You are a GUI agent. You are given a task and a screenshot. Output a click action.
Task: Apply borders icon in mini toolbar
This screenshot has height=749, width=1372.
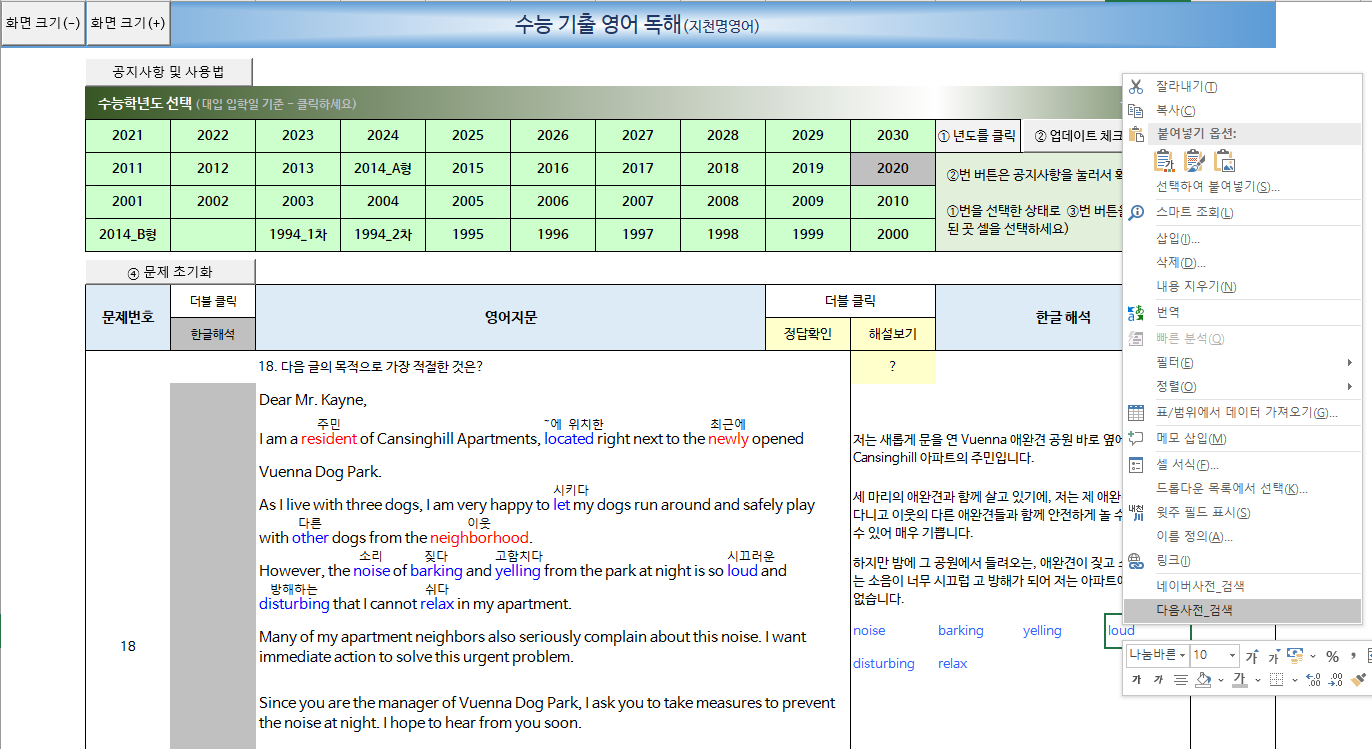[1276, 680]
